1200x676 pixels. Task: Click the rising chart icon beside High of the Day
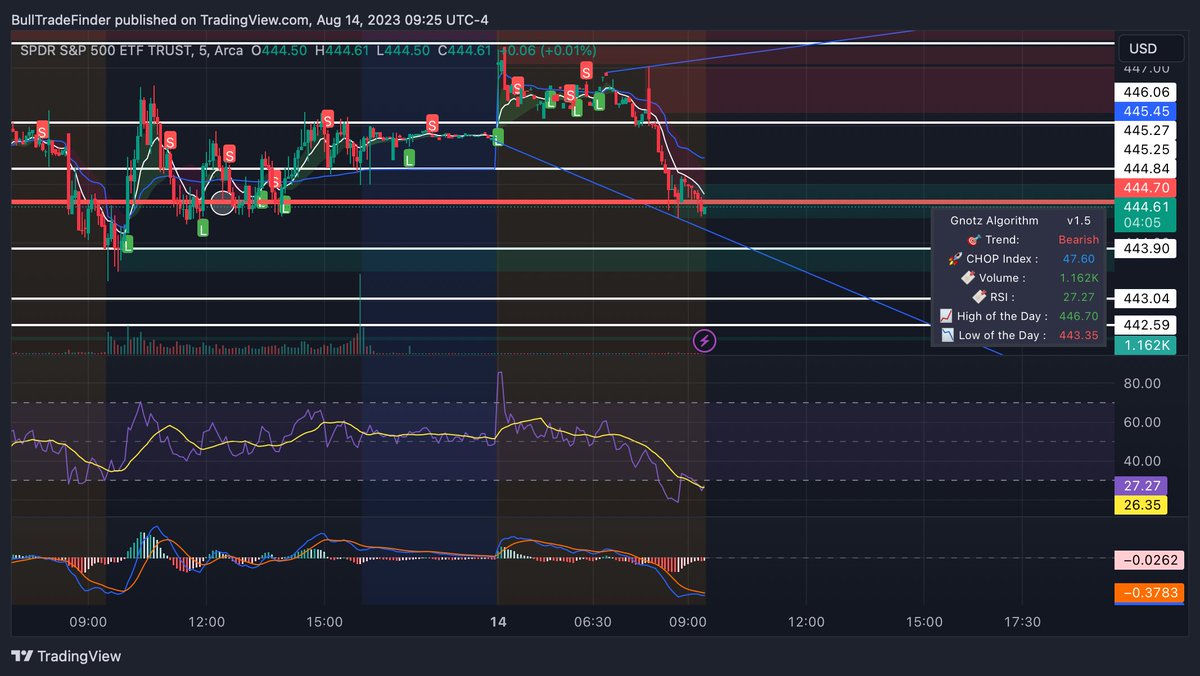[946, 316]
